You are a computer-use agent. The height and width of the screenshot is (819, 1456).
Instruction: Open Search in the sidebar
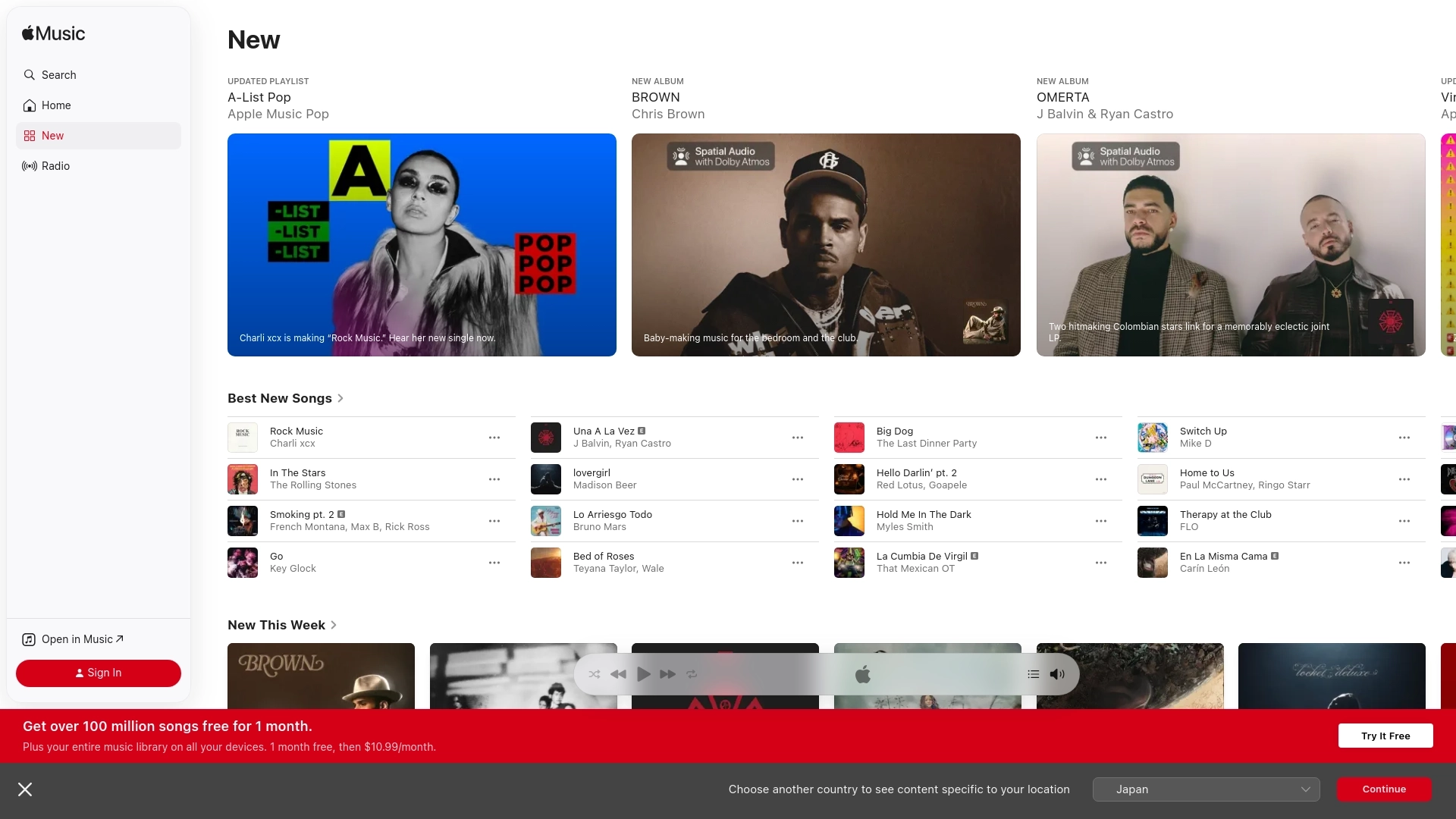[x=99, y=75]
